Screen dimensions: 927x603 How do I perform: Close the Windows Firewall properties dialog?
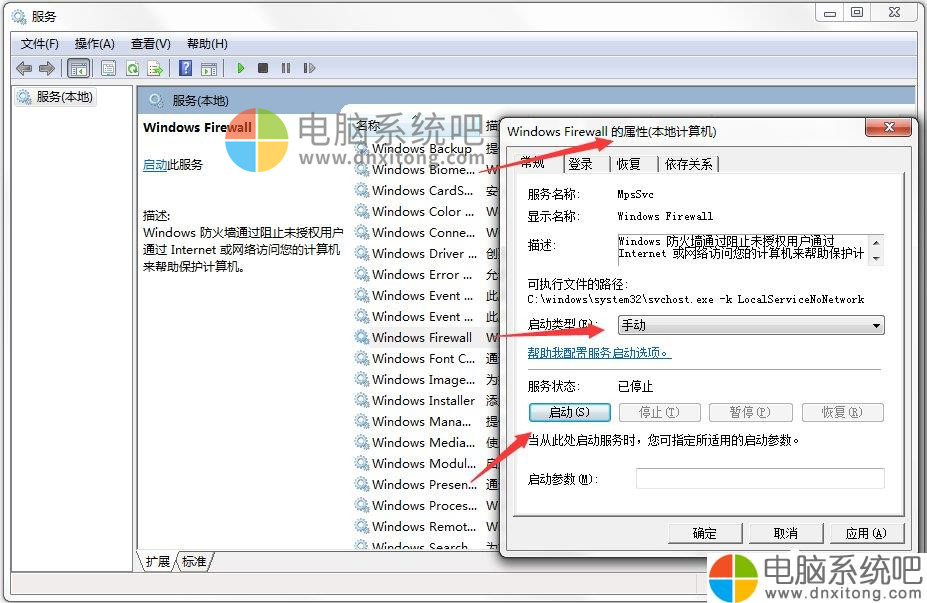click(888, 127)
